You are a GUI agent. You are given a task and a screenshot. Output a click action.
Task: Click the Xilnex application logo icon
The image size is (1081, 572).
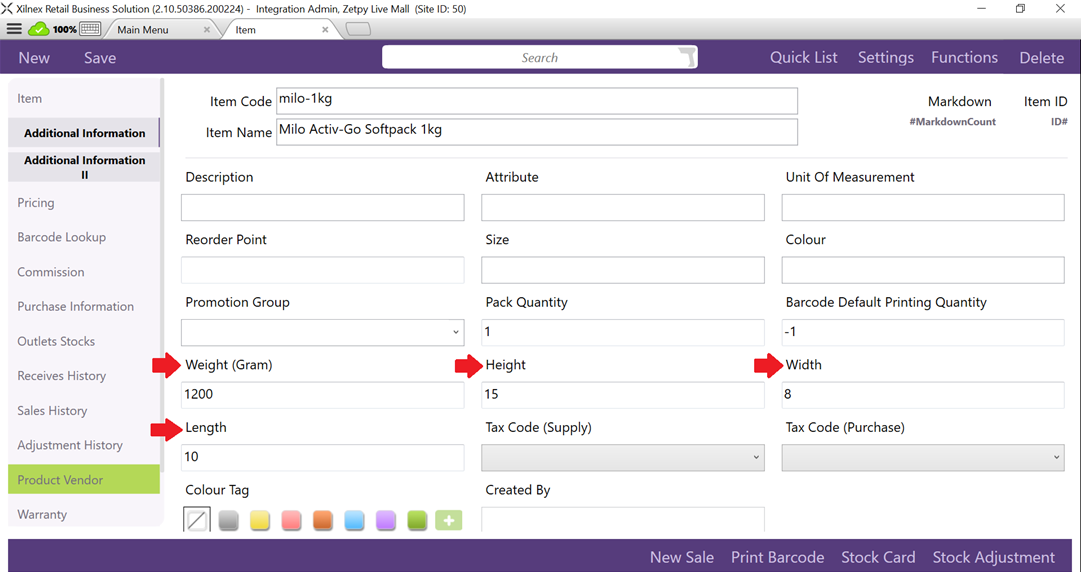click(x=6, y=8)
